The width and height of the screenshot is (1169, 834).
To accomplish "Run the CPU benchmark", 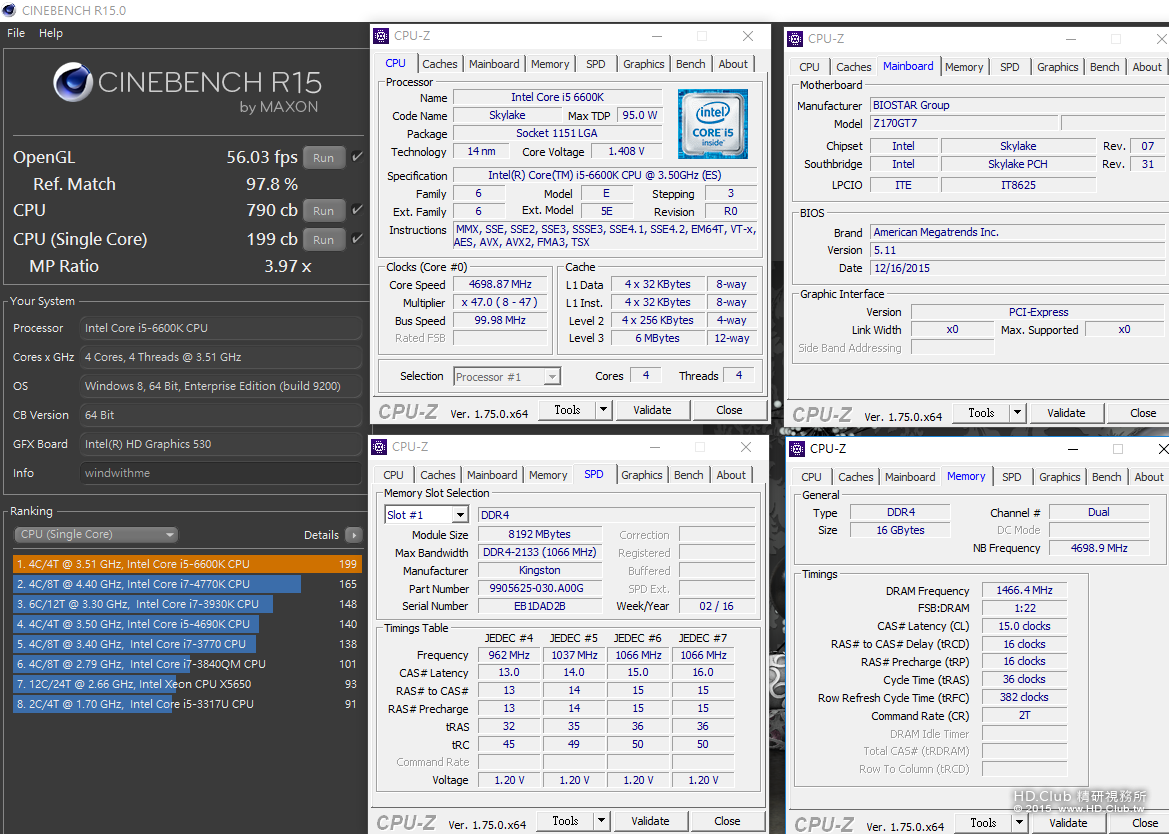I will (x=324, y=210).
